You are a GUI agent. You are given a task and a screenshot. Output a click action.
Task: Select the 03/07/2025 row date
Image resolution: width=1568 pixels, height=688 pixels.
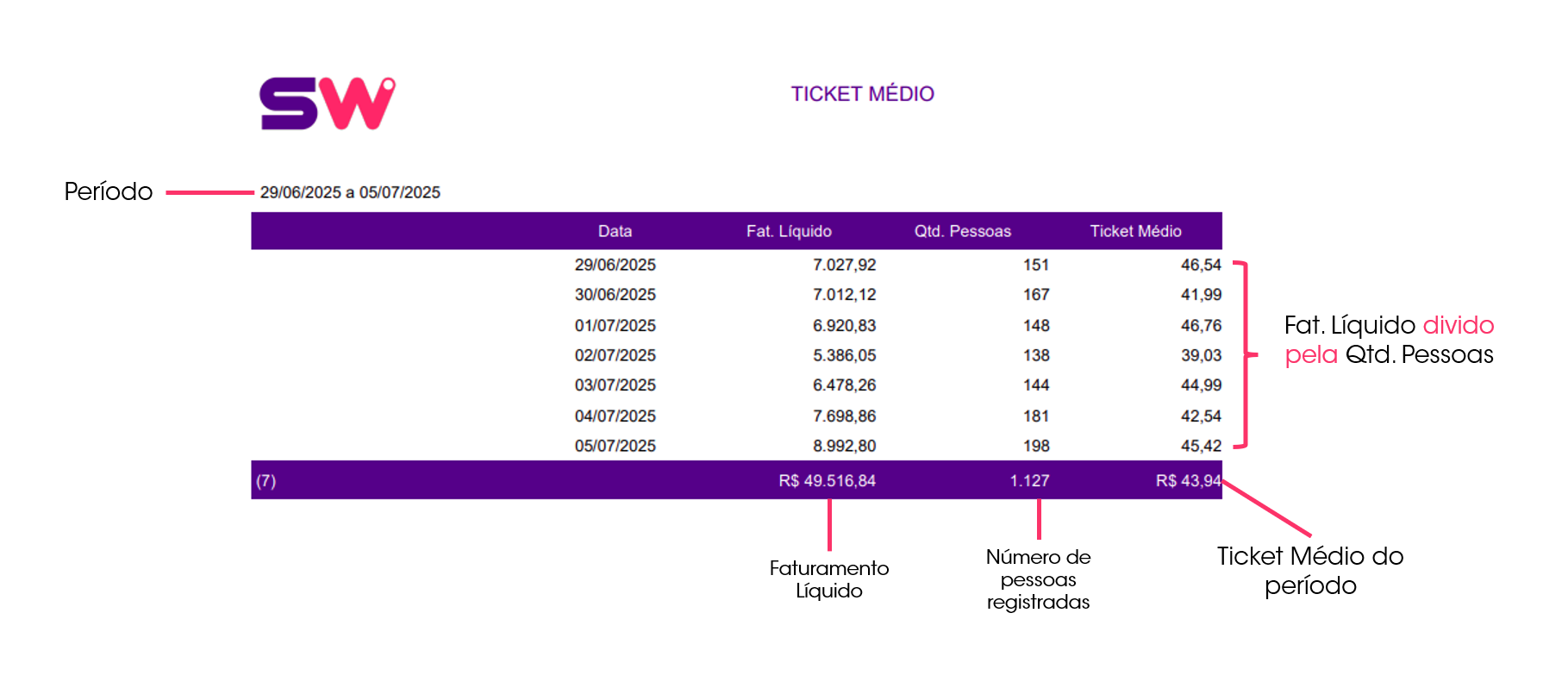click(x=615, y=385)
